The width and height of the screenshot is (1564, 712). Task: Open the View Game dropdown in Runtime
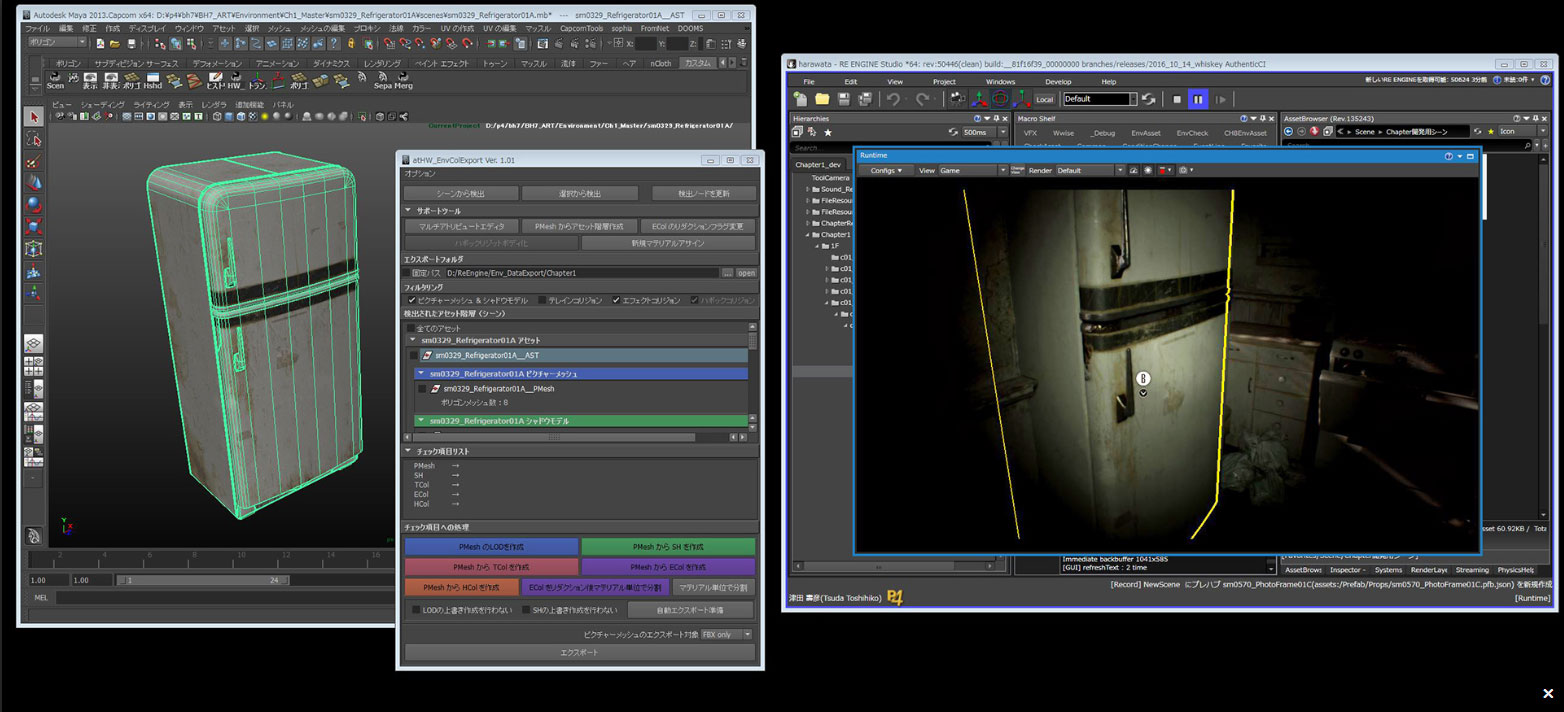pos(972,170)
